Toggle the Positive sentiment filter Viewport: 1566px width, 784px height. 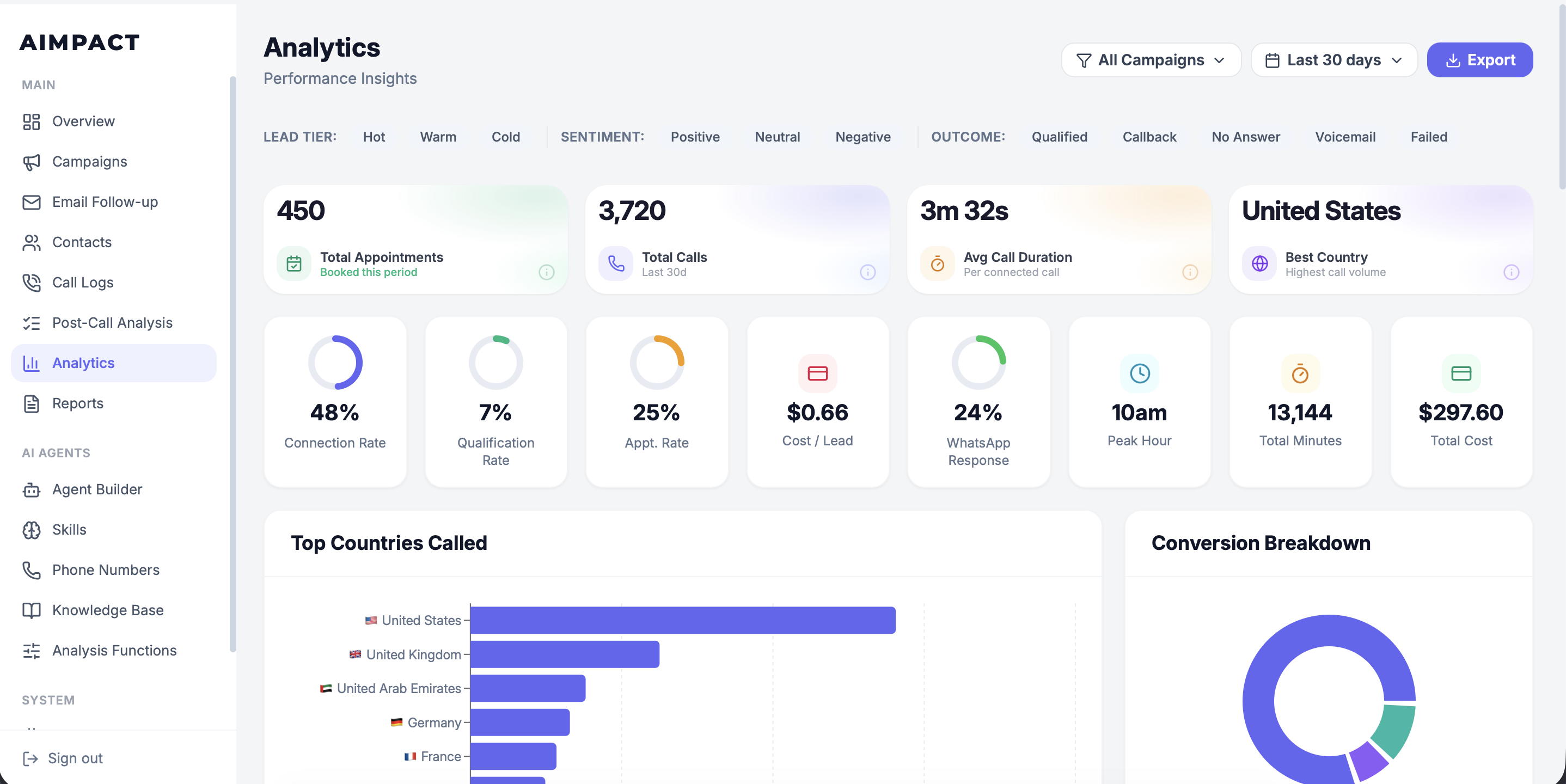(x=695, y=137)
